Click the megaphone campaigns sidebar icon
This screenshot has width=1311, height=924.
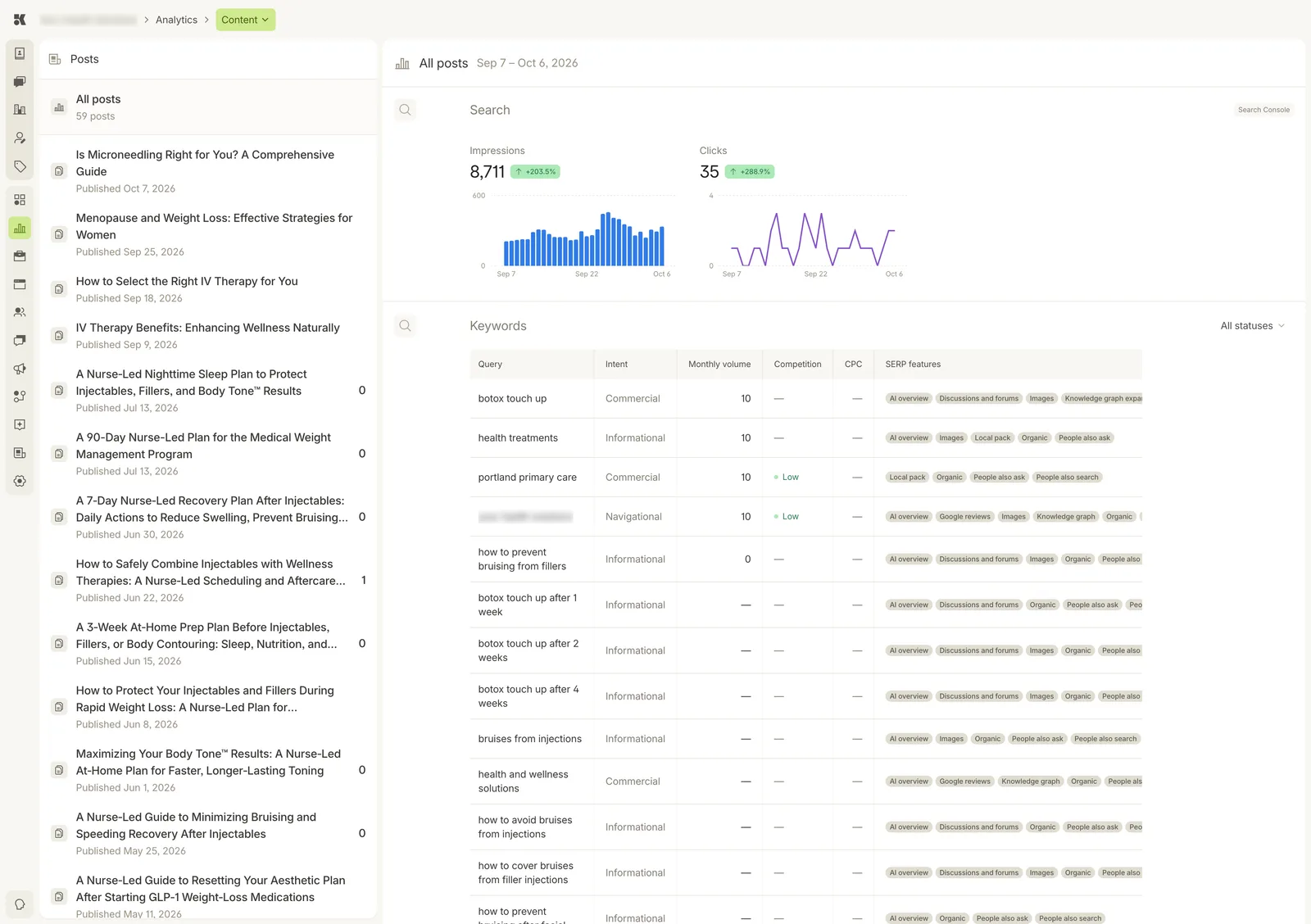pyautogui.click(x=20, y=369)
